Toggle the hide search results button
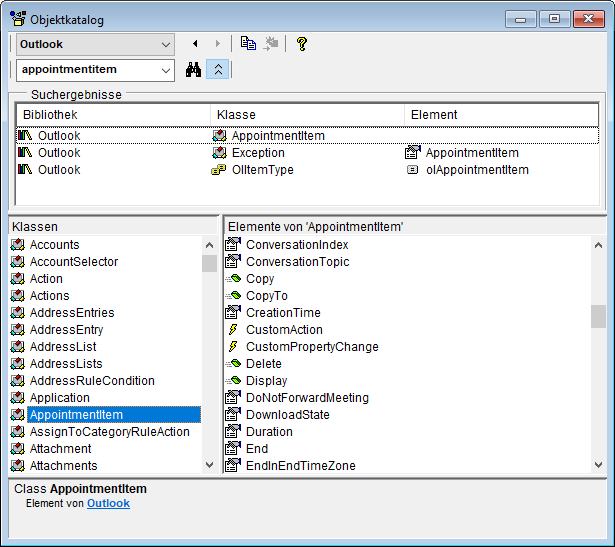Viewport: 615px width, 547px height. point(220,70)
